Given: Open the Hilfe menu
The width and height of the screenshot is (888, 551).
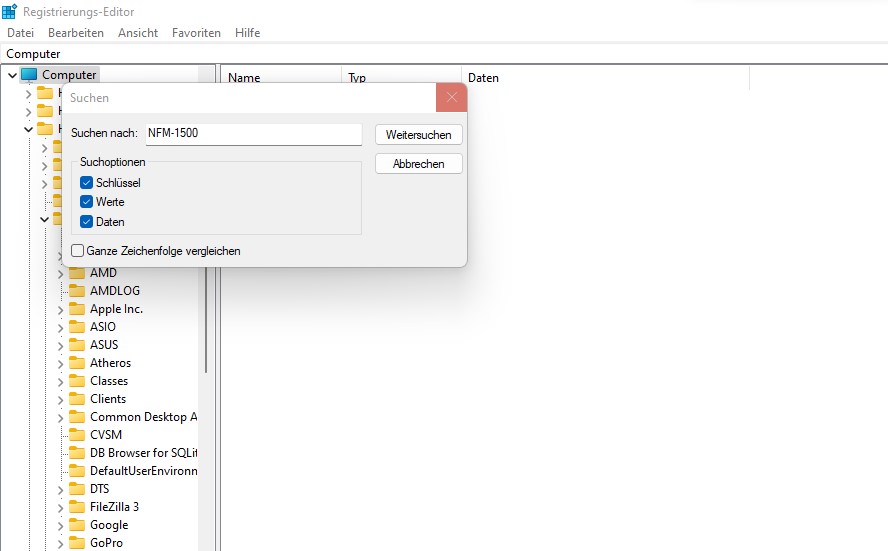Looking at the screenshot, I should (247, 33).
